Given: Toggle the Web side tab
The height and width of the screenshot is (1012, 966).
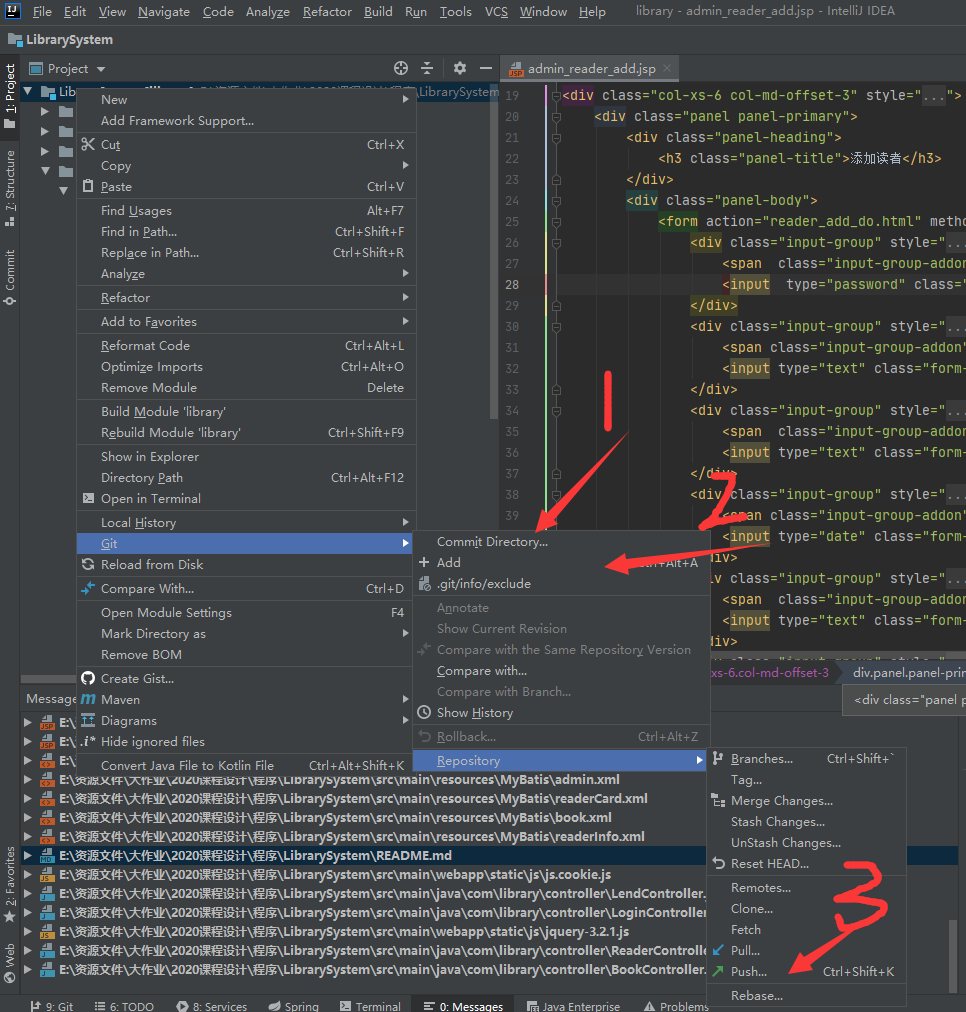Looking at the screenshot, I should pos(10,963).
